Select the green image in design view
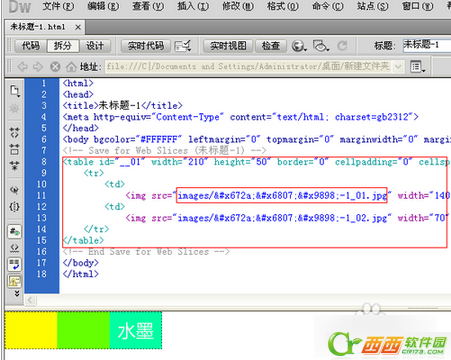 [83, 330]
